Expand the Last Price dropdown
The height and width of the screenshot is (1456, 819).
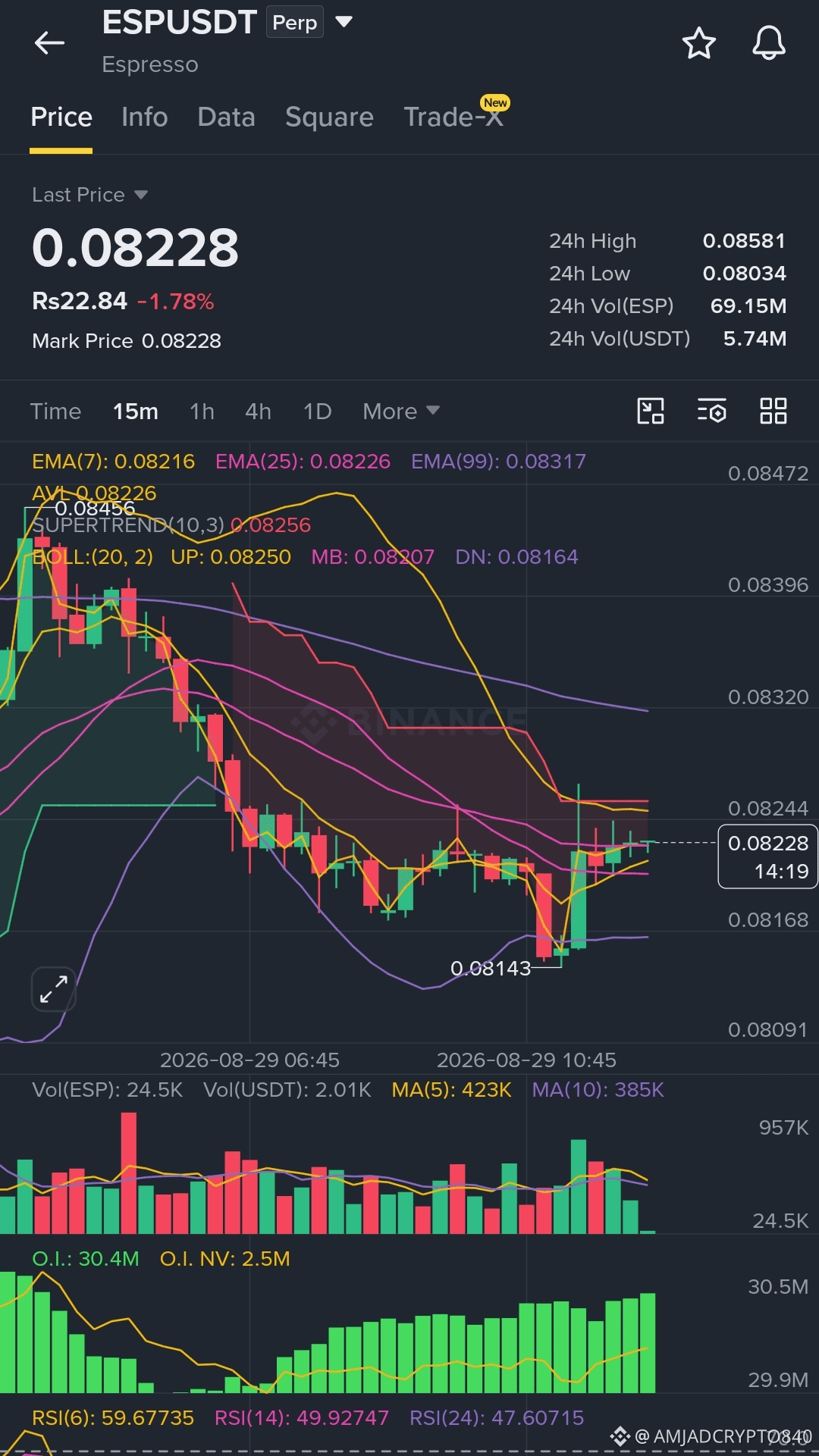[x=89, y=195]
